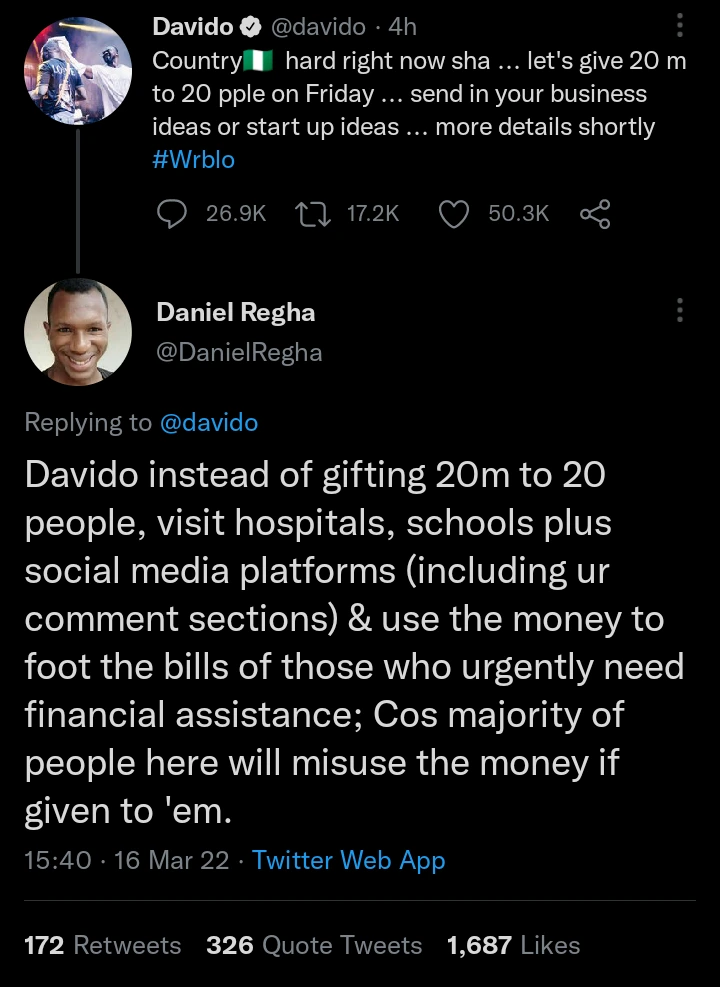The height and width of the screenshot is (987, 720).
Task: View the 1,687 Likes list
Action: tap(513, 945)
